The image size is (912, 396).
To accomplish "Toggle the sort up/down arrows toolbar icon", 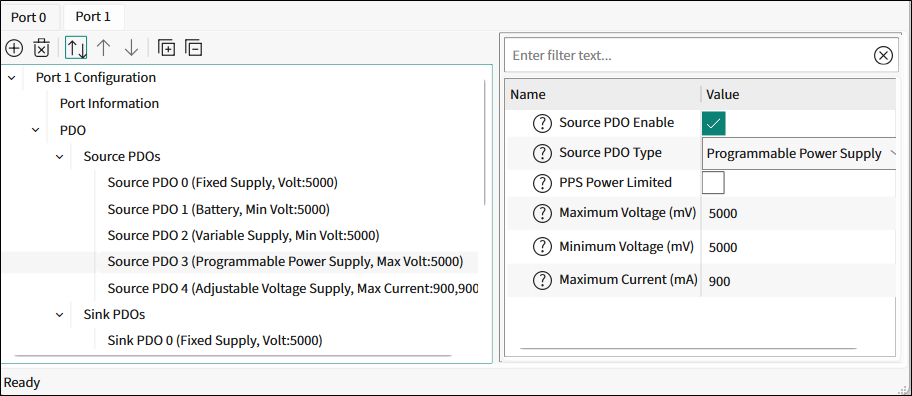I will point(76,48).
